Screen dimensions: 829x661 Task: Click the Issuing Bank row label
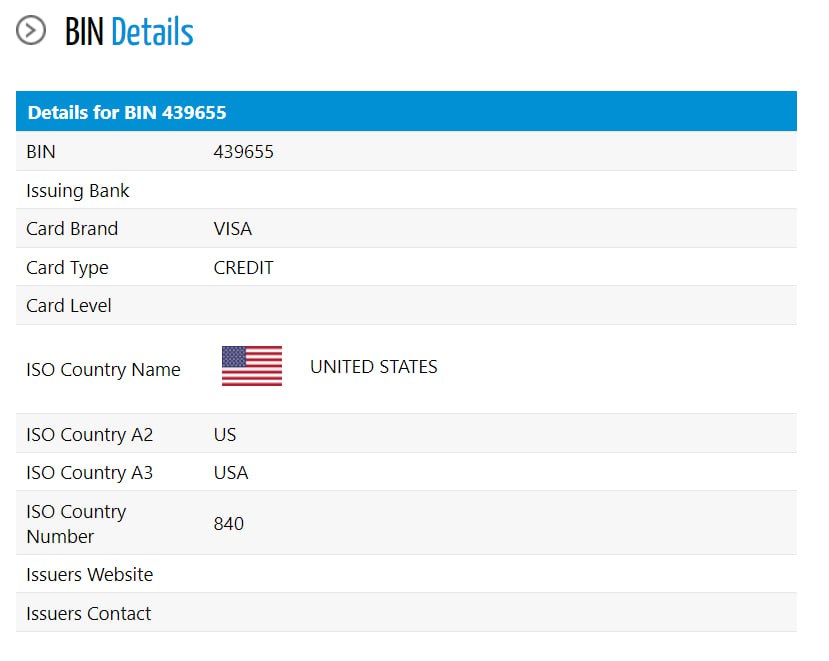[78, 190]
